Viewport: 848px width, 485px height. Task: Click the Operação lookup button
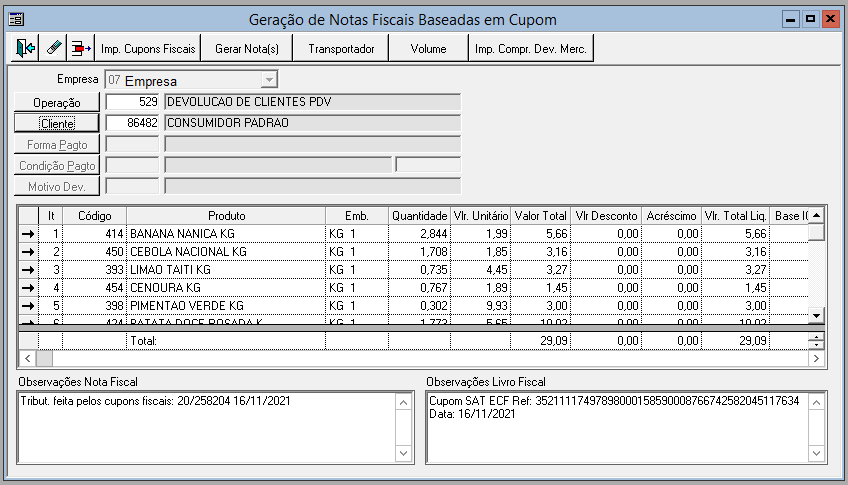pyautogui.click(x=57, y=102)
